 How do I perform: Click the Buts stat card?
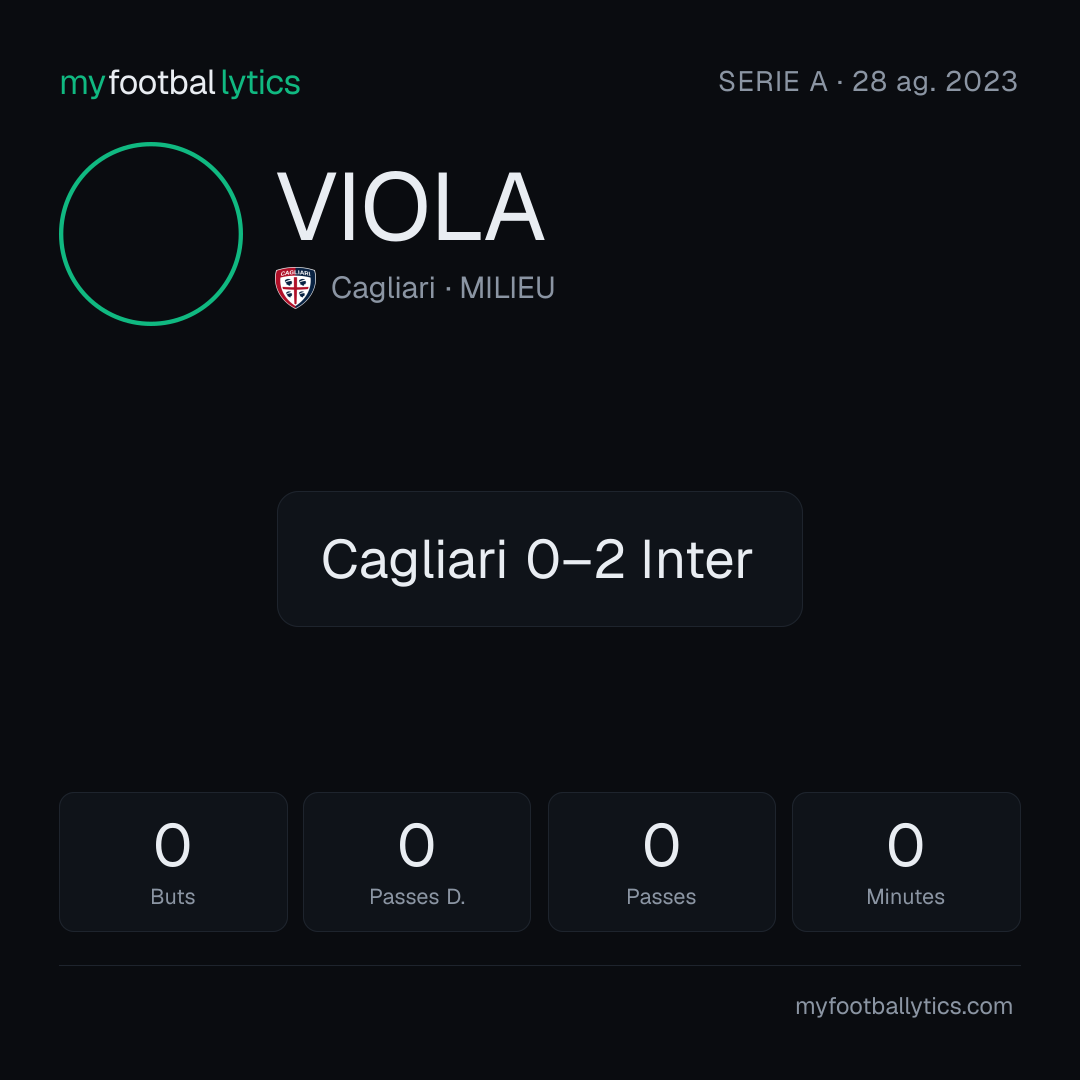(x=173, y=862)
